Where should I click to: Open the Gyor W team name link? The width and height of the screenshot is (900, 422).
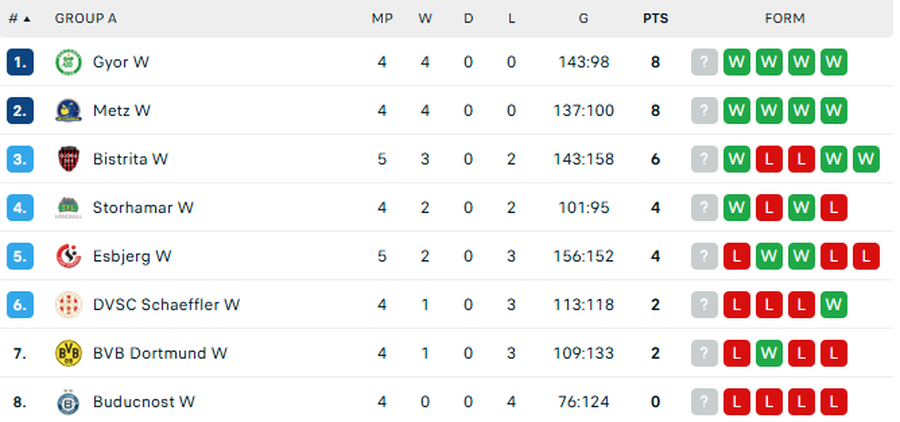pos(121,62)
